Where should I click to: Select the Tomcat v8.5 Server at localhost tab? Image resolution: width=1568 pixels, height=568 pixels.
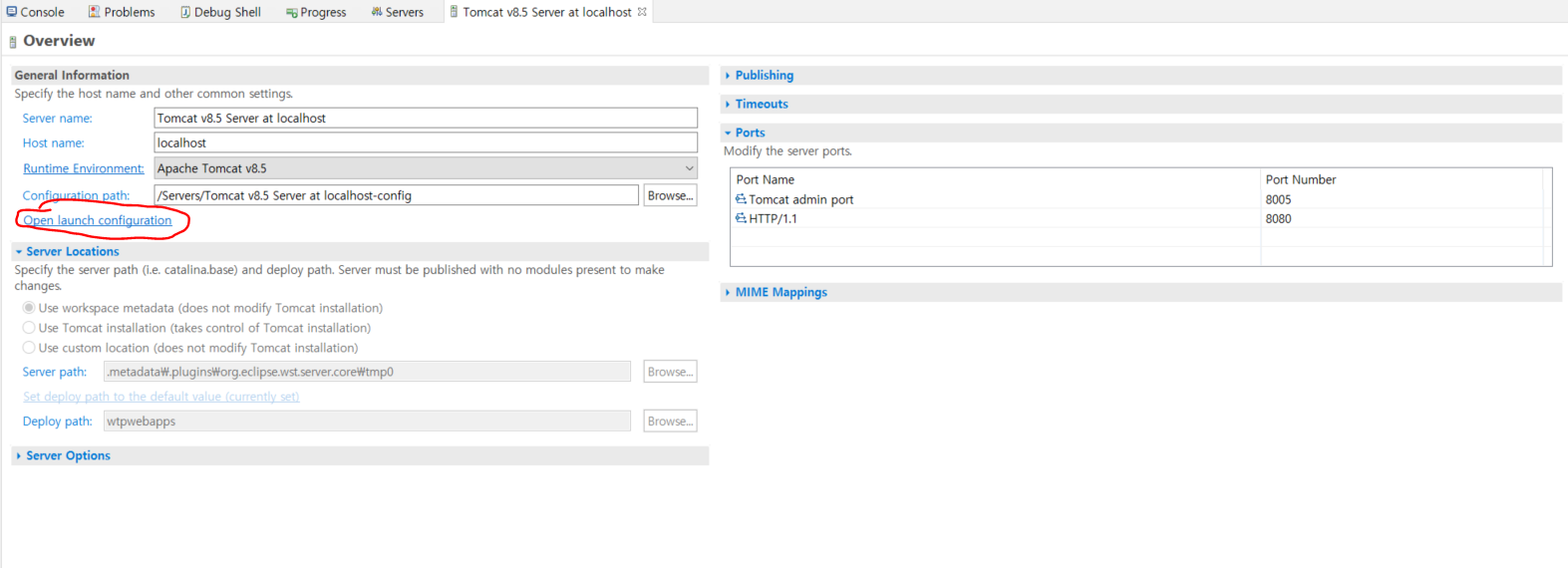547,12
